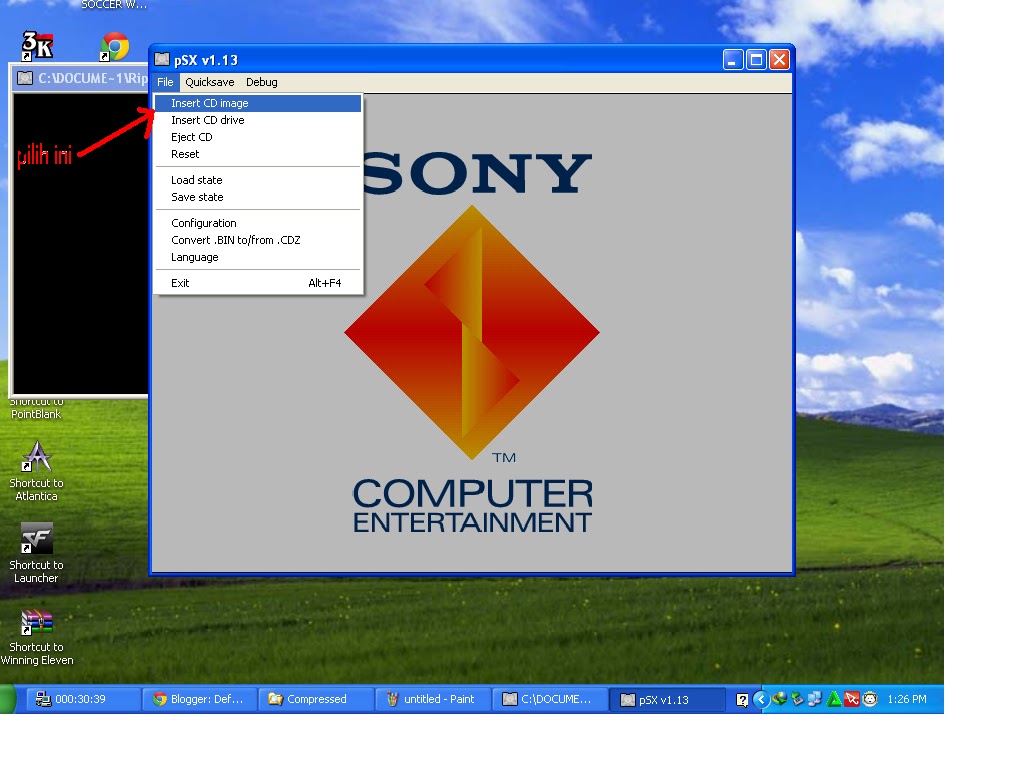This screenshot has height=768, width=1024.
Task: Expand the hidden system tray icons chevron
Action: [761, 699]
